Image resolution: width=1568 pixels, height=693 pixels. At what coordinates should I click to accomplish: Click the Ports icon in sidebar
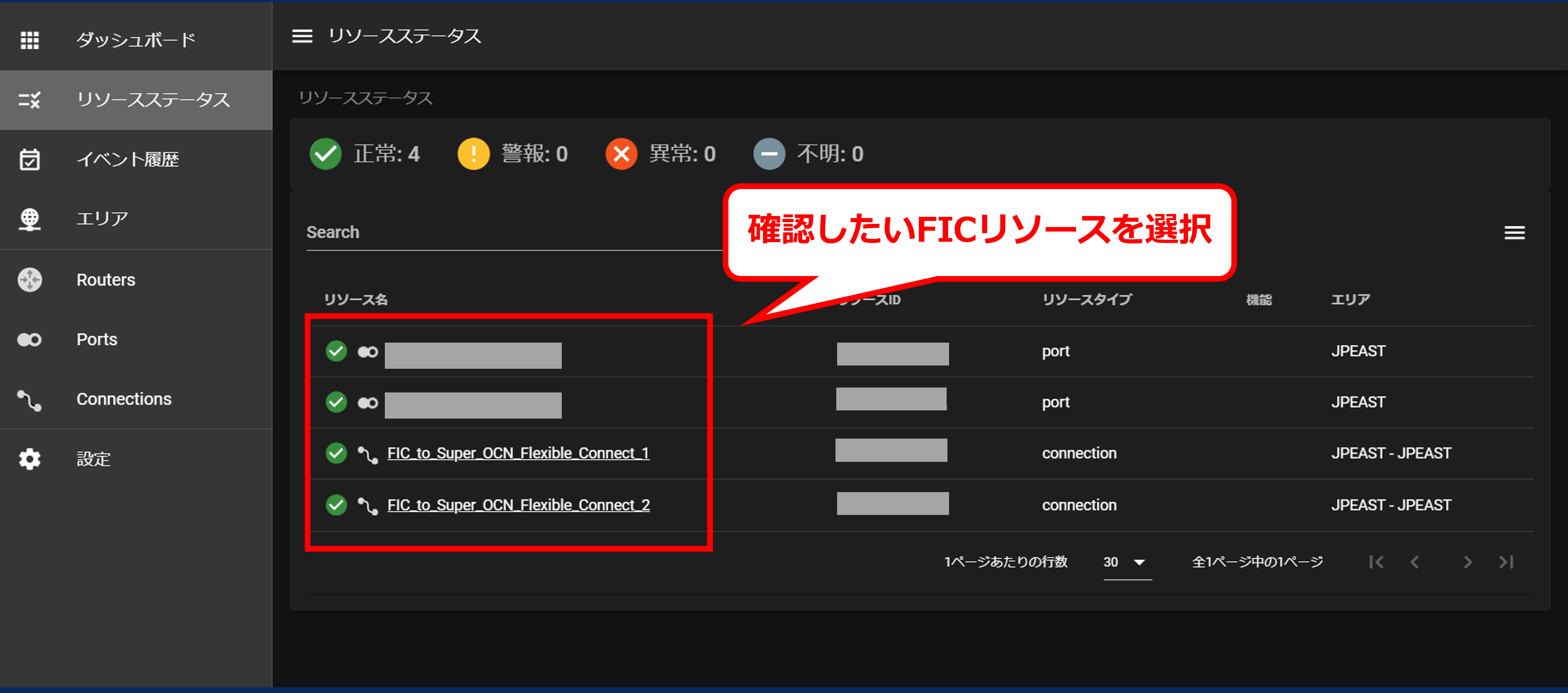pyautogui.click(x=29, y=339)
